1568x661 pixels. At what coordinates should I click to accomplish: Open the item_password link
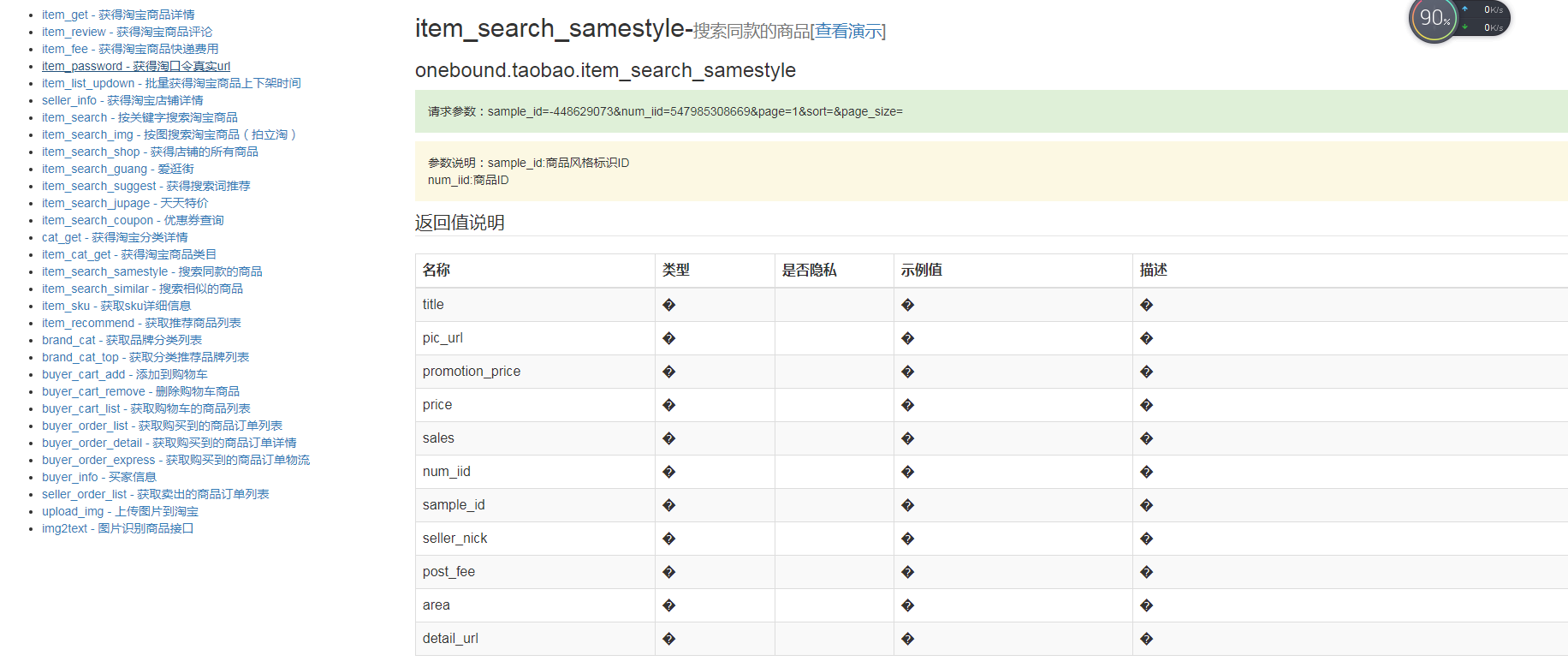136,66
